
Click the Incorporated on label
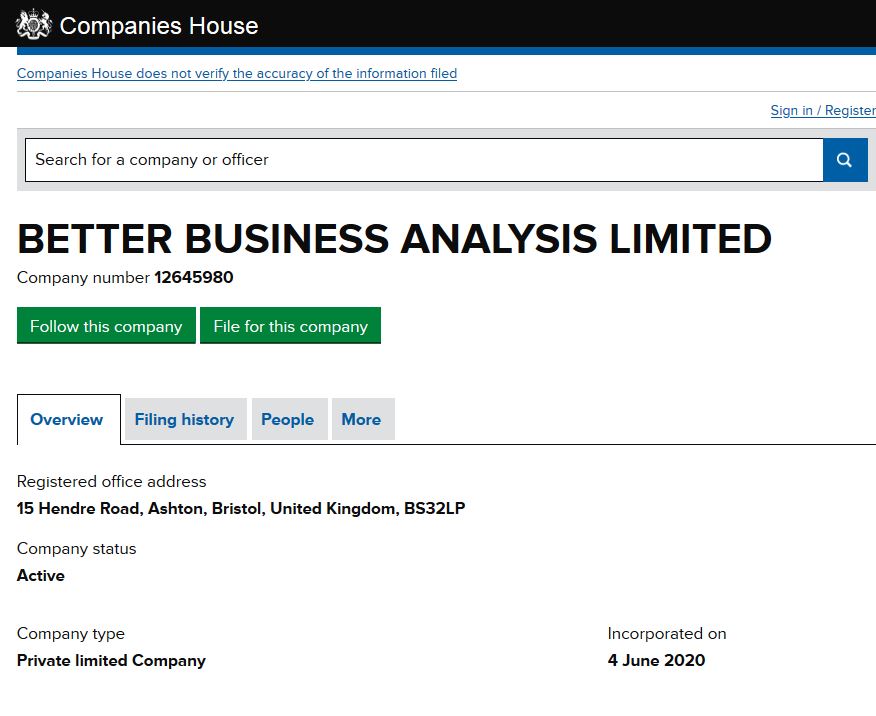tap(667, 634)
